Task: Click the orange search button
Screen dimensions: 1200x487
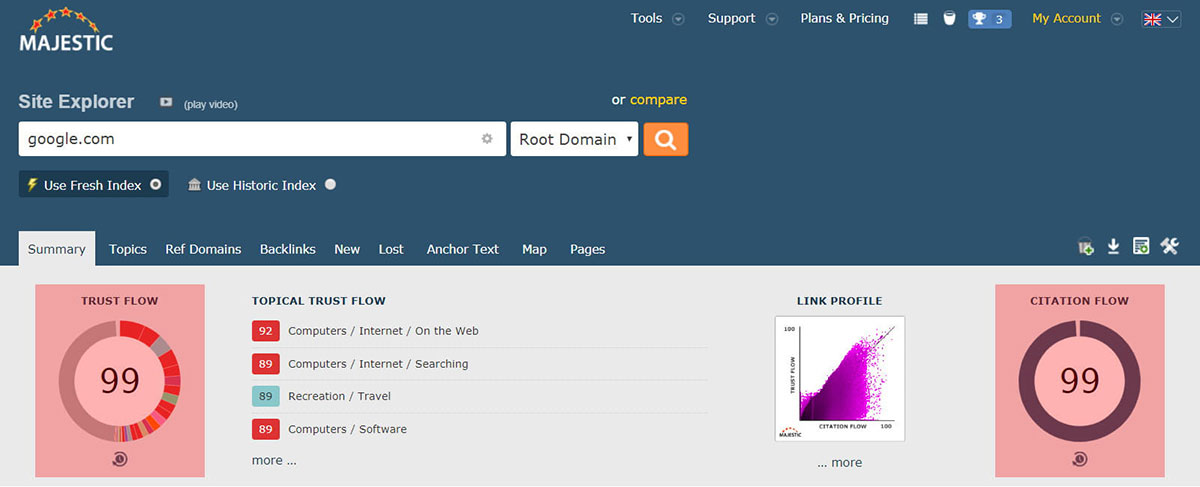Action: 665,139
